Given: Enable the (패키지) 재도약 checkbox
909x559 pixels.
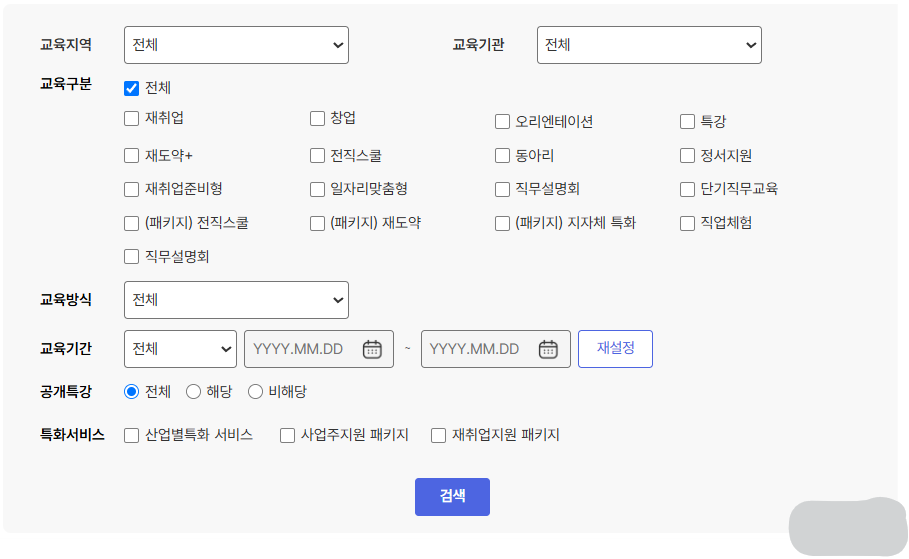Looking at the screenshot, I should click(x=317, y=223).
